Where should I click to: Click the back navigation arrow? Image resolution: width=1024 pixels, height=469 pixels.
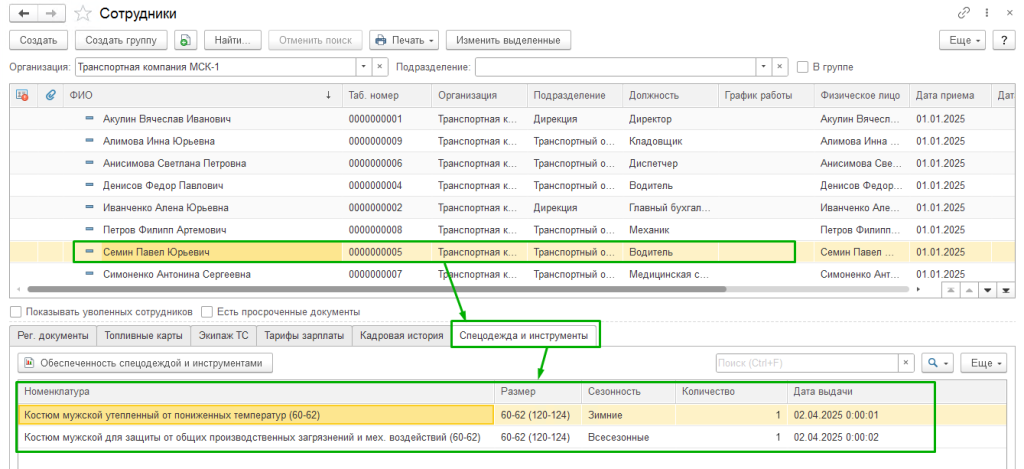pos(23,13)
